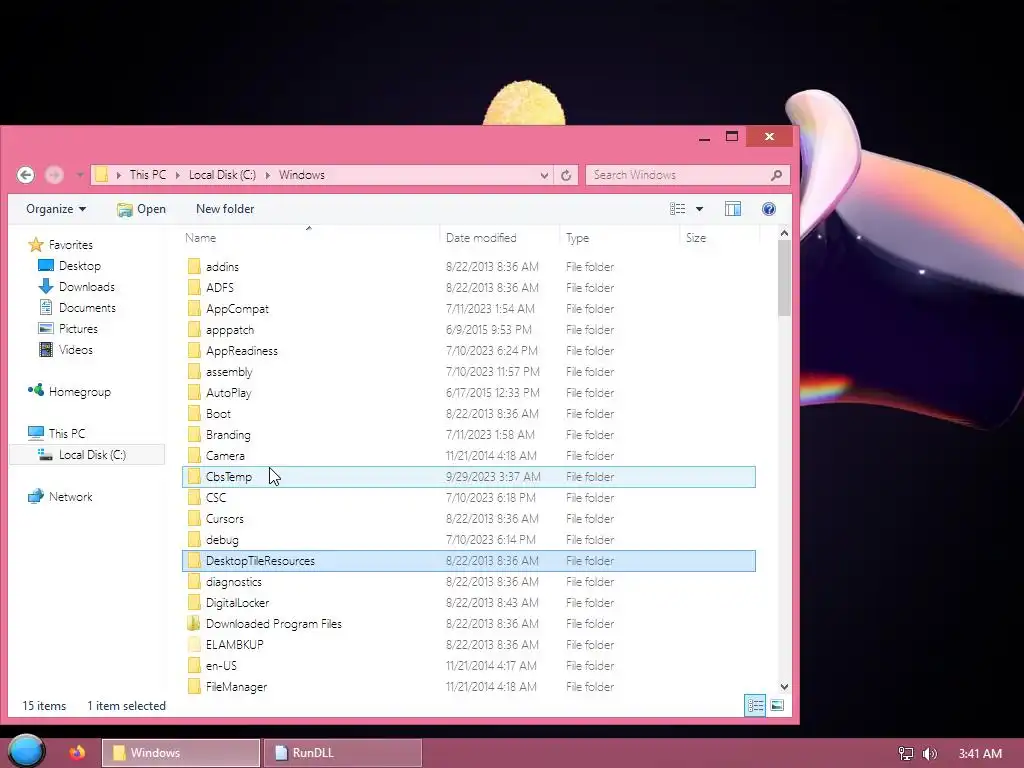The width and height of the screenshot is (1024, 768).
Task: Toggle the preview pane
Action: [x=733, y=209]
